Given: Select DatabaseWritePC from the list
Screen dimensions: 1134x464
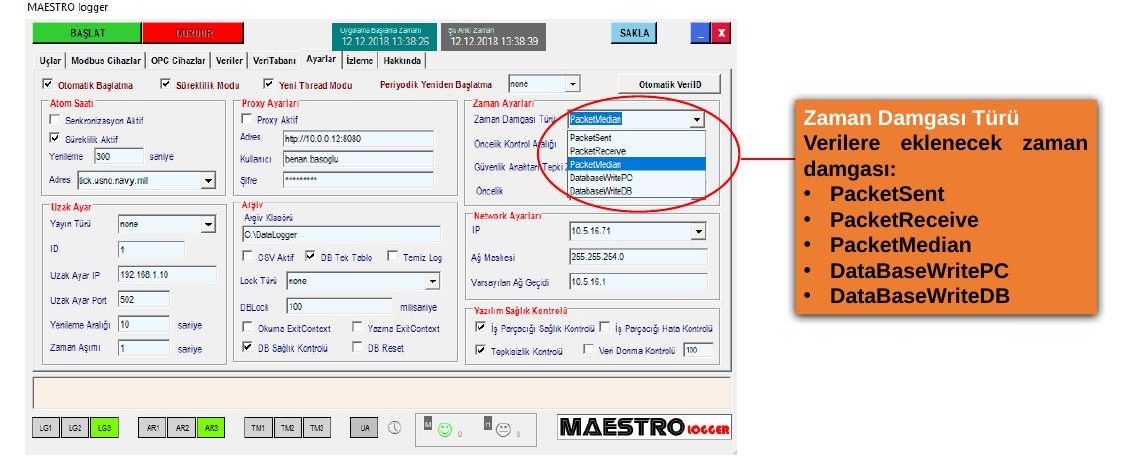Looking at the screenshot, I should (x=636, y=177).
